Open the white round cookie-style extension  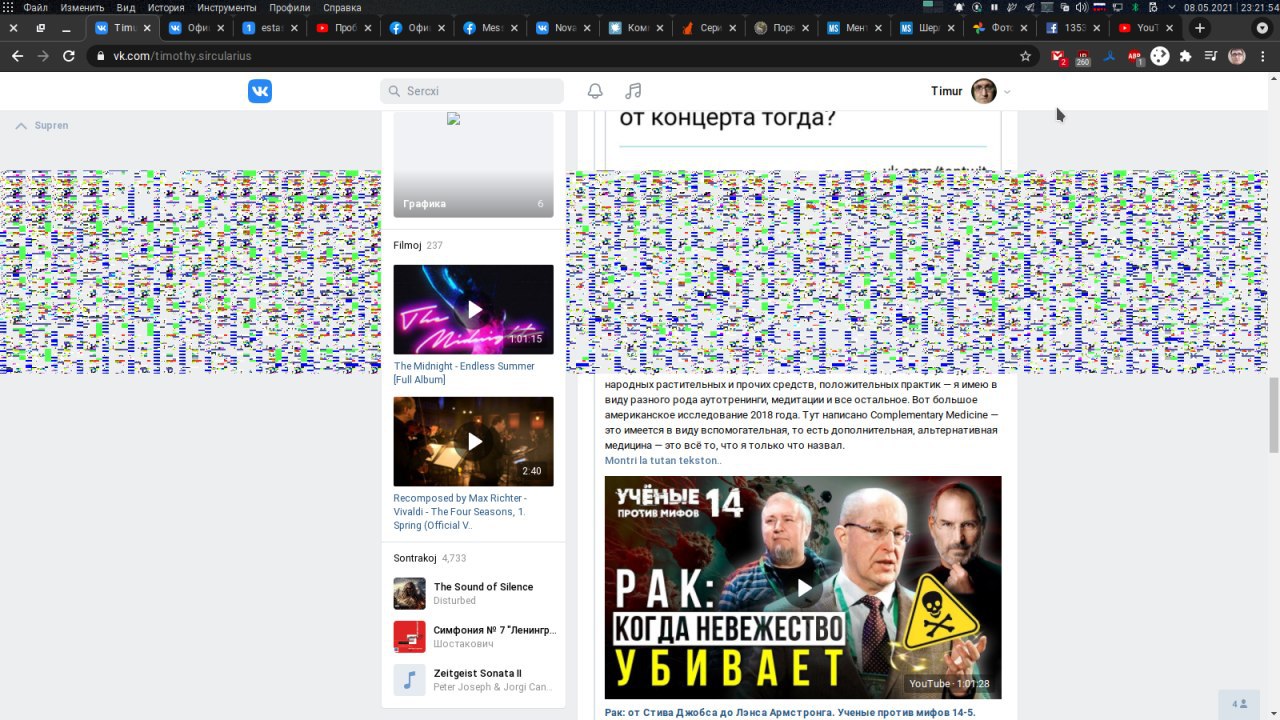(x=1160, y=56)
